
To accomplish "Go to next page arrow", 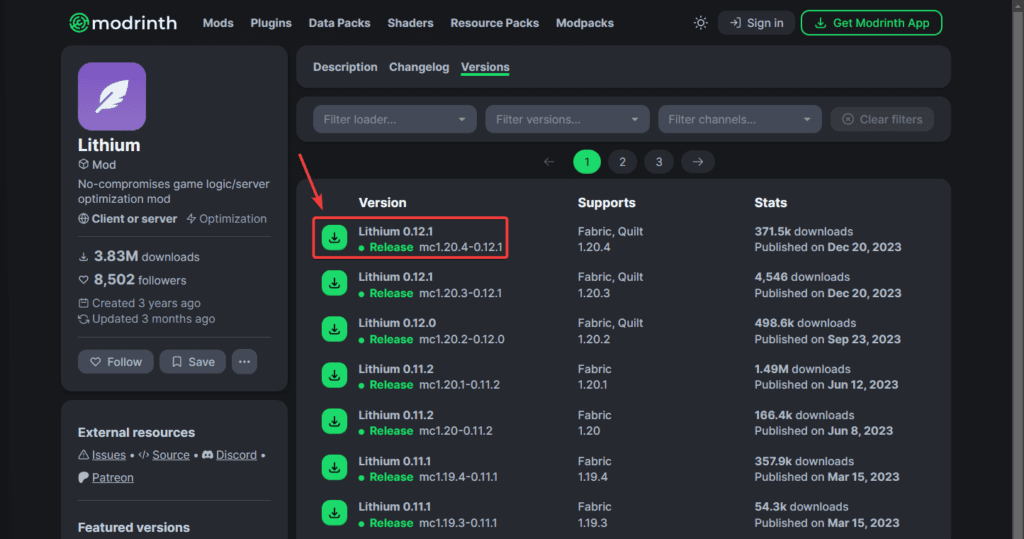I will (x=698, y=162).
